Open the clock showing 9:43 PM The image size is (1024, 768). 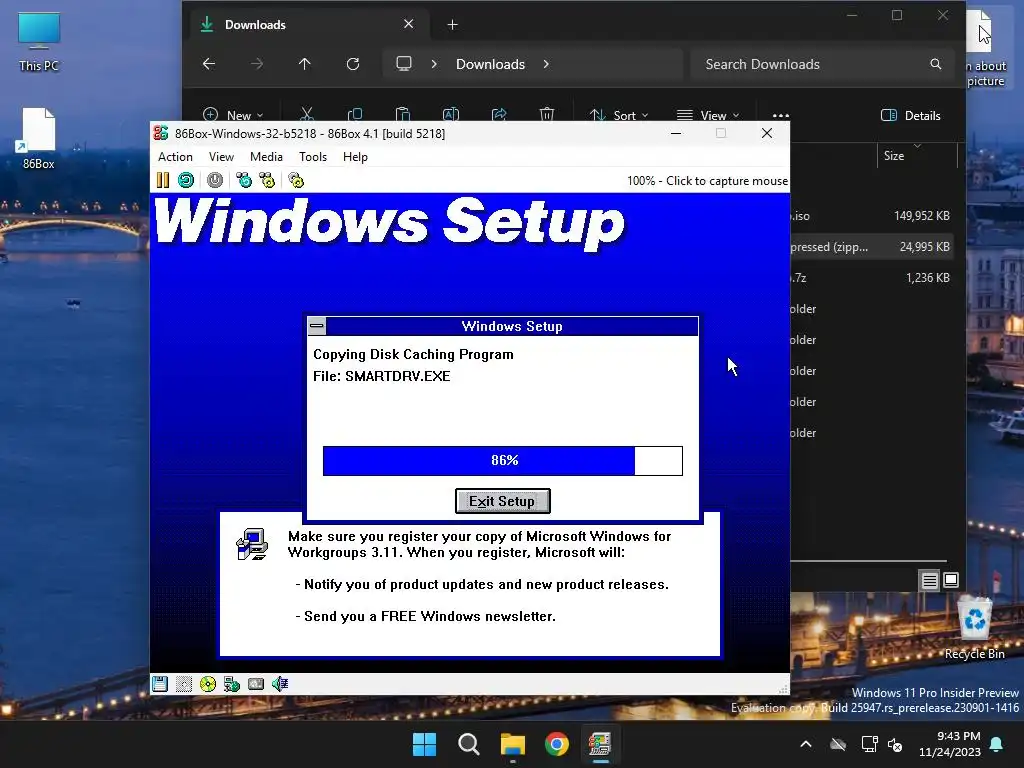(x=950, y=744)
